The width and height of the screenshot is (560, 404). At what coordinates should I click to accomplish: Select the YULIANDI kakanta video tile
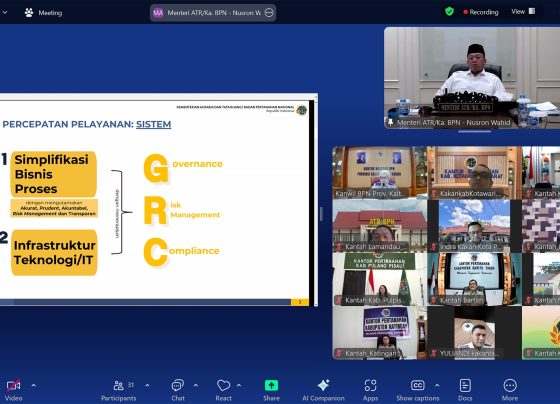coord(475,333)
